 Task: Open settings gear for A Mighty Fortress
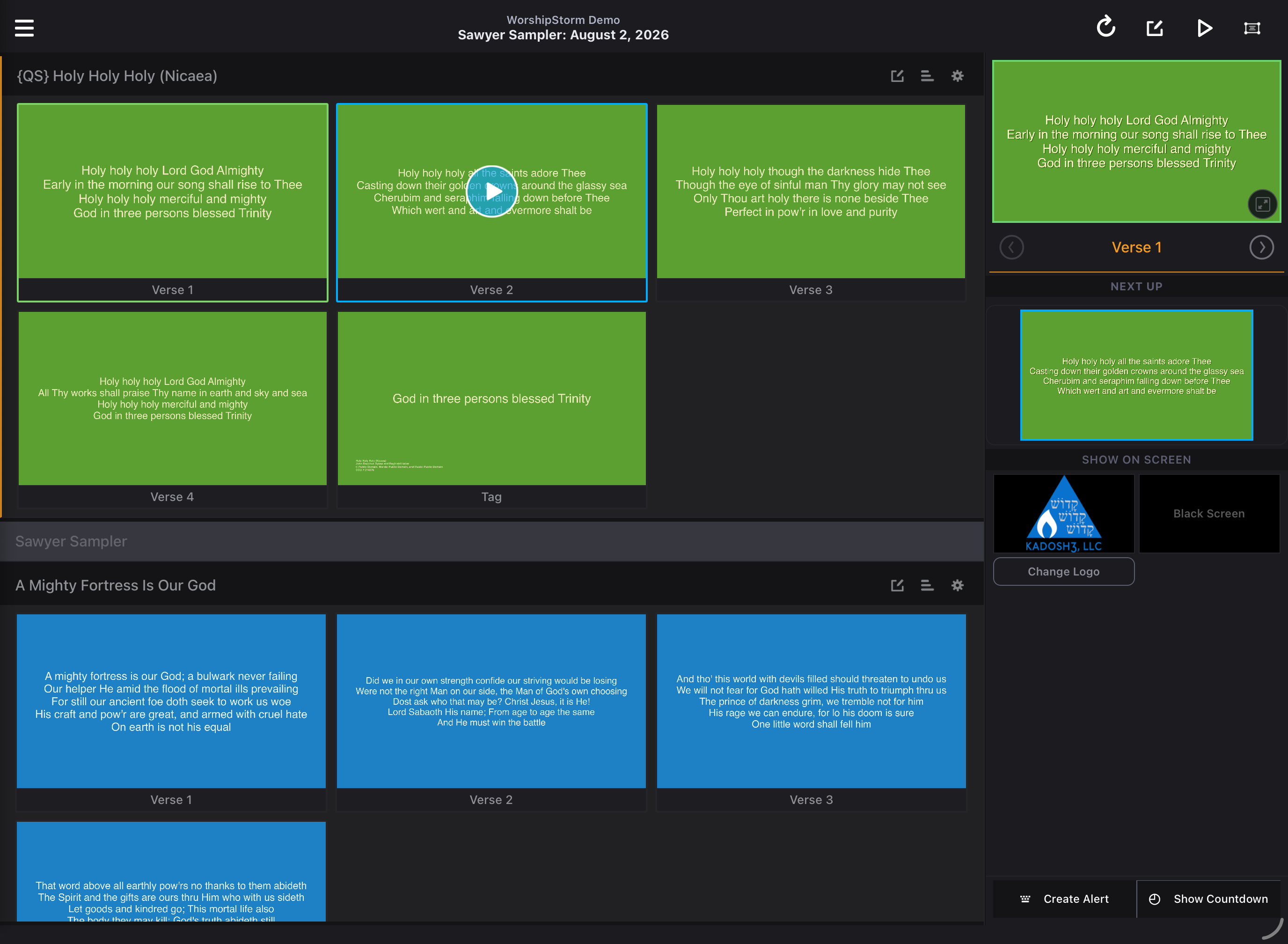(x=957, y=585)
